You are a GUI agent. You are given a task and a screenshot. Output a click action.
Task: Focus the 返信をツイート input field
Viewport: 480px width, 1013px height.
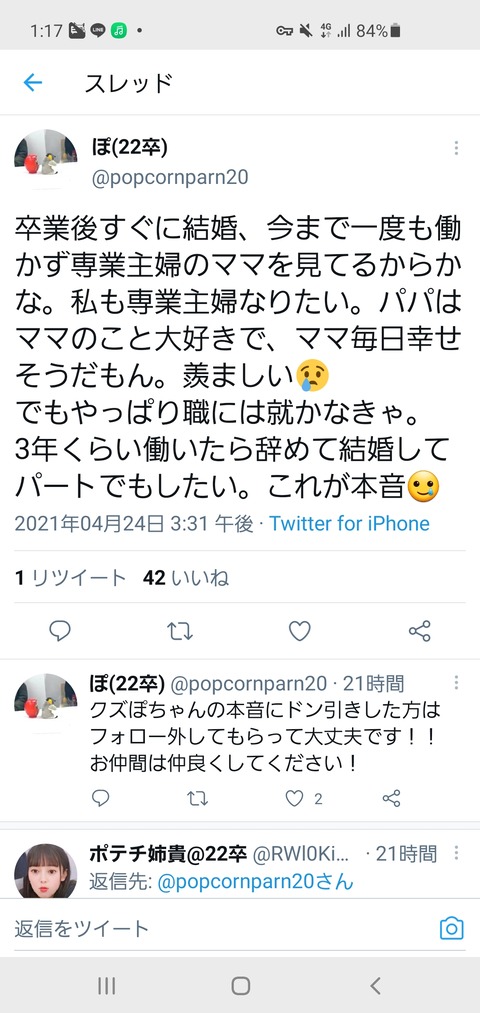[220, 928]
